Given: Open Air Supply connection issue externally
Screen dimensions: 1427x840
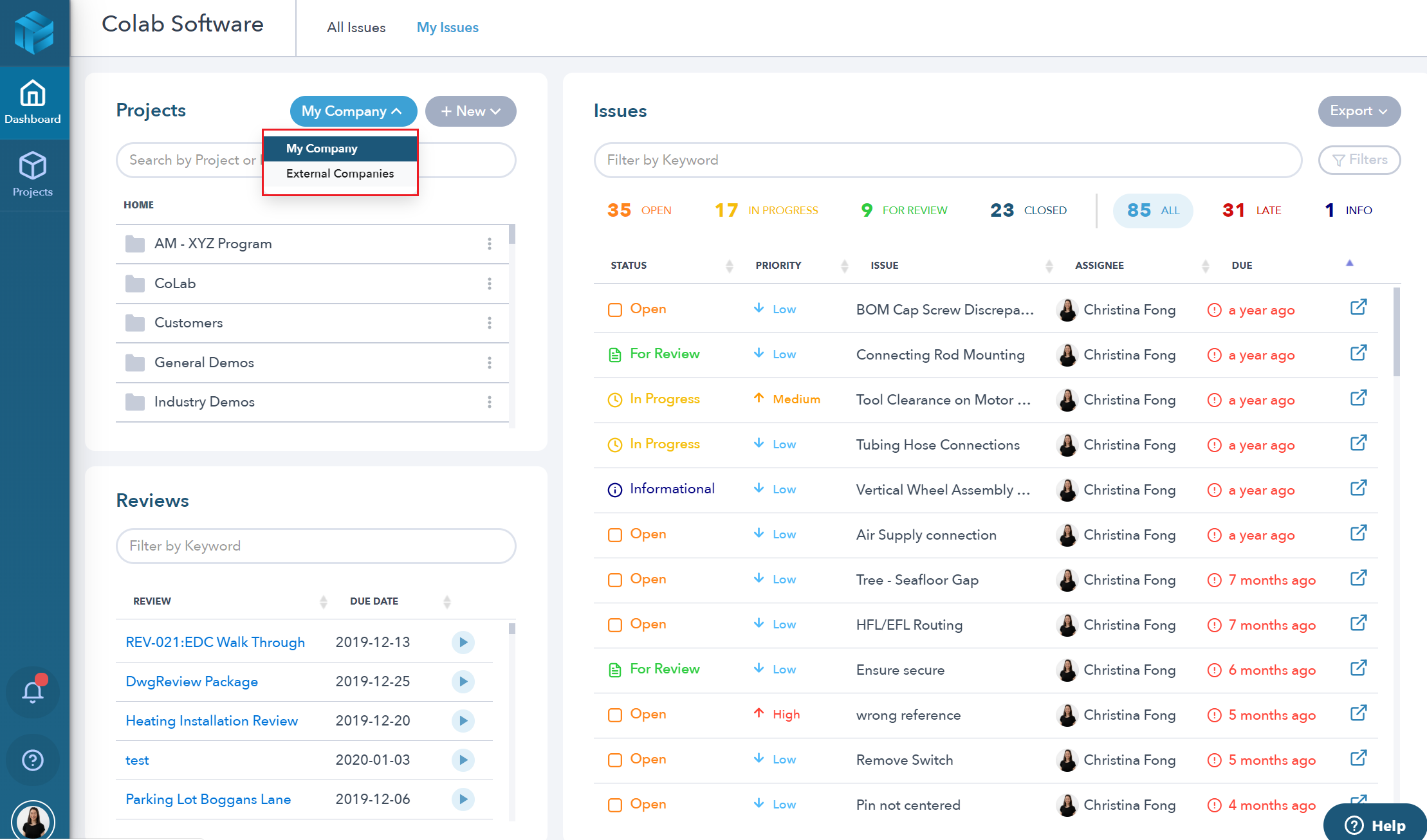Looking at the screenshot, I should 1358,533.
